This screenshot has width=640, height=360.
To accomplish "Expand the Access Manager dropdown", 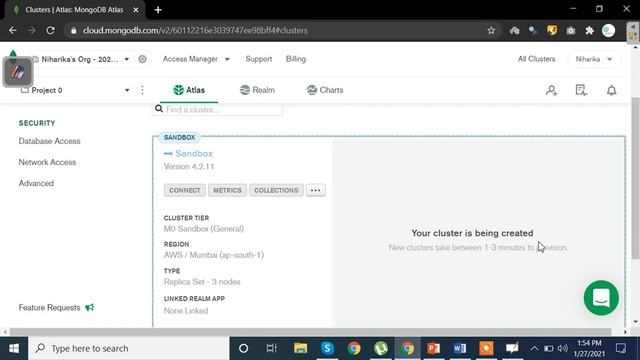I will point(227,60).
